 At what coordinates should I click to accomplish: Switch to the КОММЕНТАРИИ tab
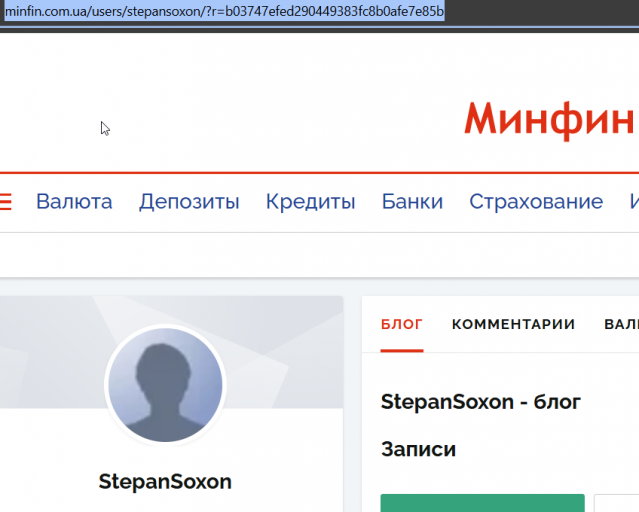pyautogui.click(x=513, y=324)
